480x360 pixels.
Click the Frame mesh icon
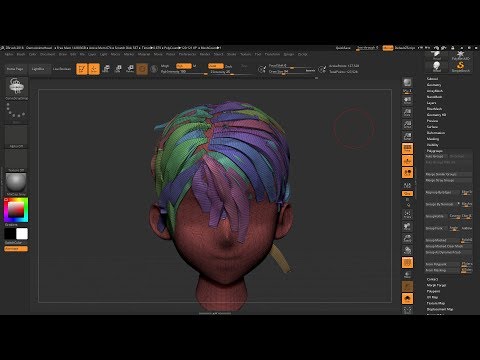point(407,214)
